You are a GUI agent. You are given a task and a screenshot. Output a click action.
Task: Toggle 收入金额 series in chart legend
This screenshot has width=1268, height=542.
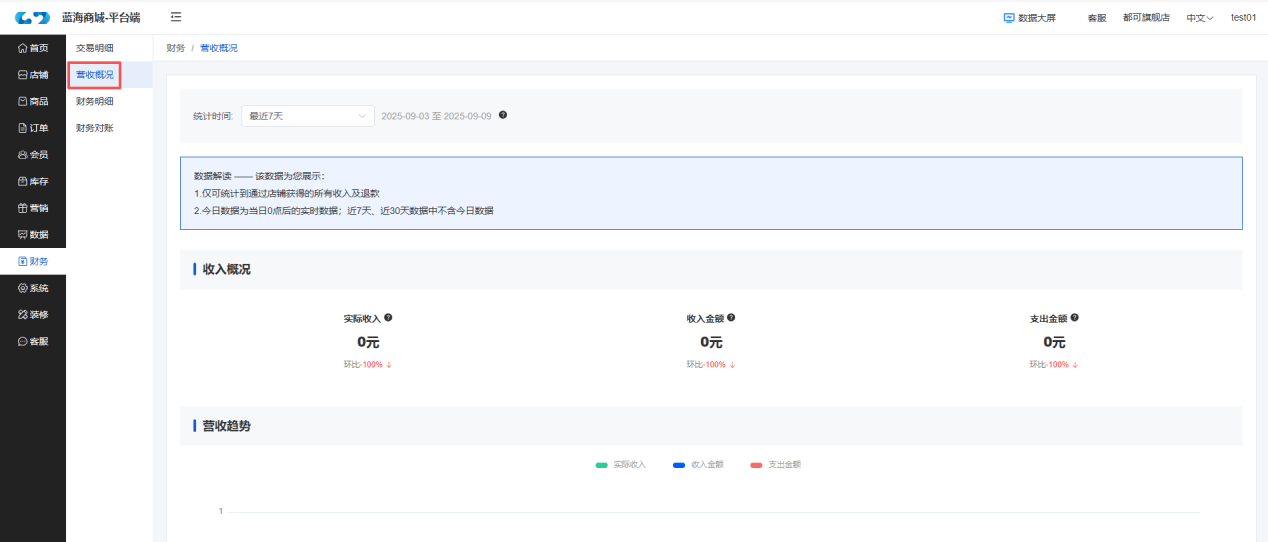[x=698, y=465]
